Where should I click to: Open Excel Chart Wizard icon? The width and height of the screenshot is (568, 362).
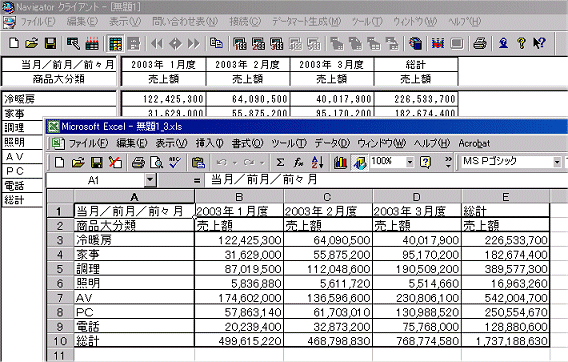(x=340, y=162)
